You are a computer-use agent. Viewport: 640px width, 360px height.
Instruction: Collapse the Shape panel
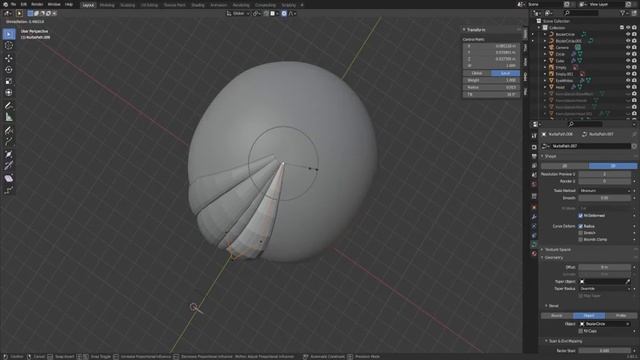[x=550, y=156]
